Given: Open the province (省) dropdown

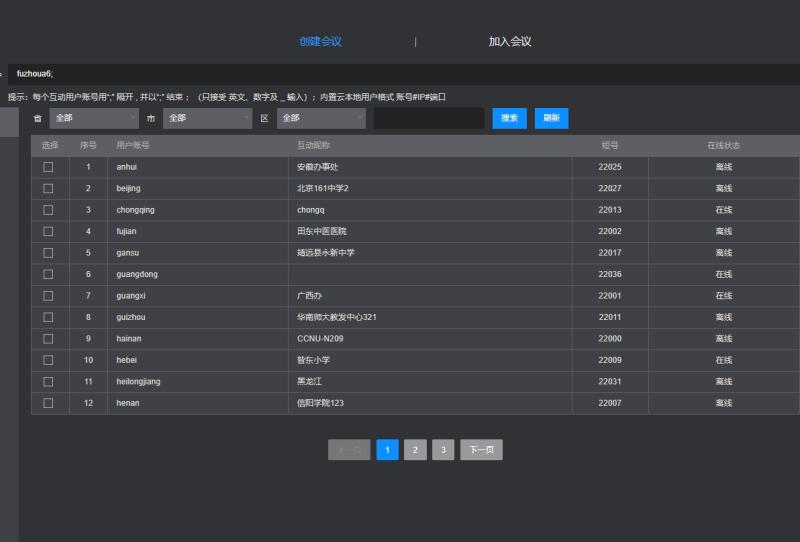Looking at the screenshot, I should 94,118.
